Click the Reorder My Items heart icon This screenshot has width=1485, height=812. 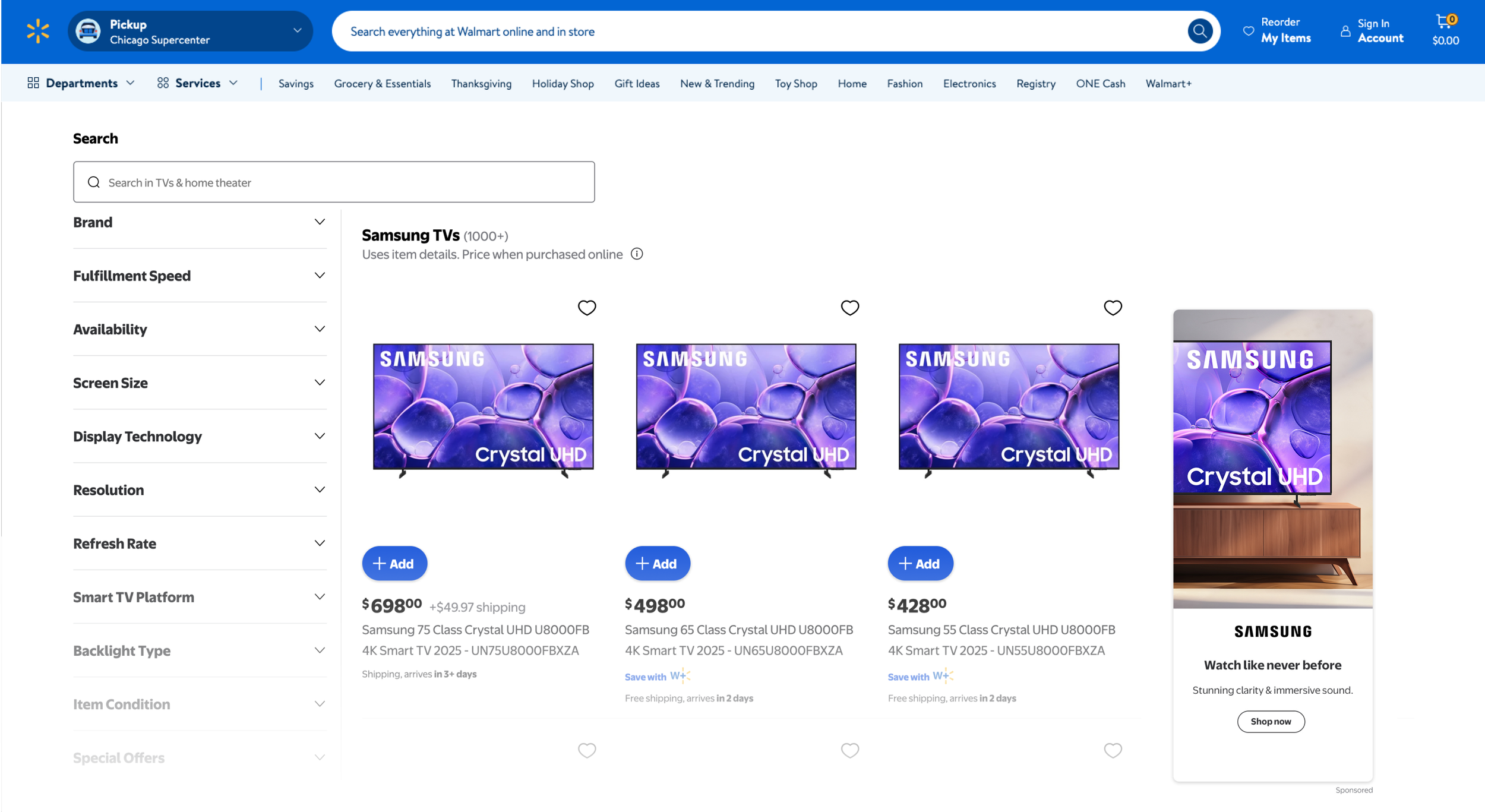1249,31
